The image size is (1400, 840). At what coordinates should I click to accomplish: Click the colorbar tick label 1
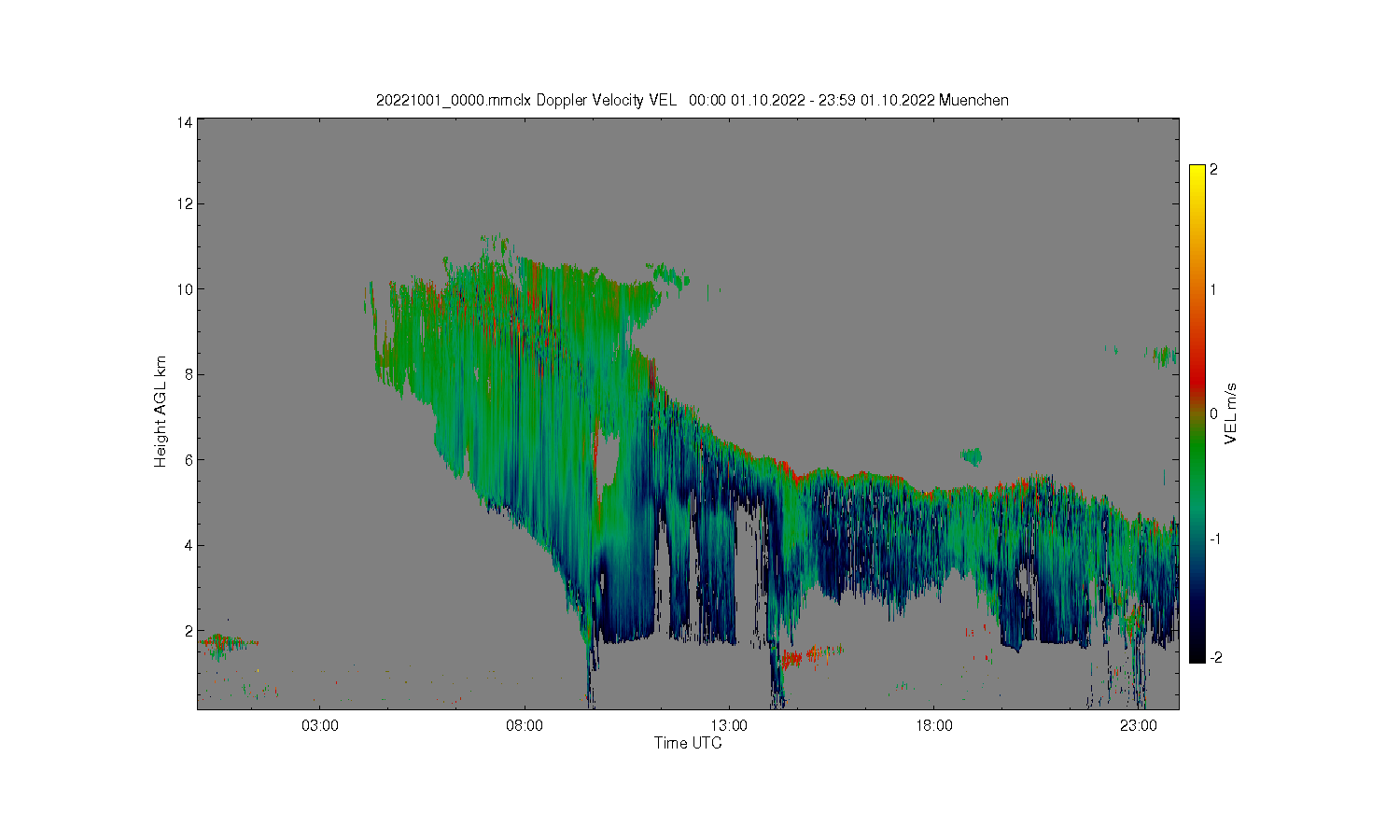[x=1213, y=289]
